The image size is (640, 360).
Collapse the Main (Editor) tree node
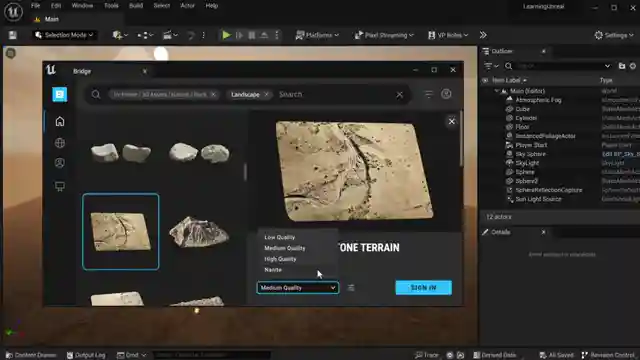[x=497, y=91]
